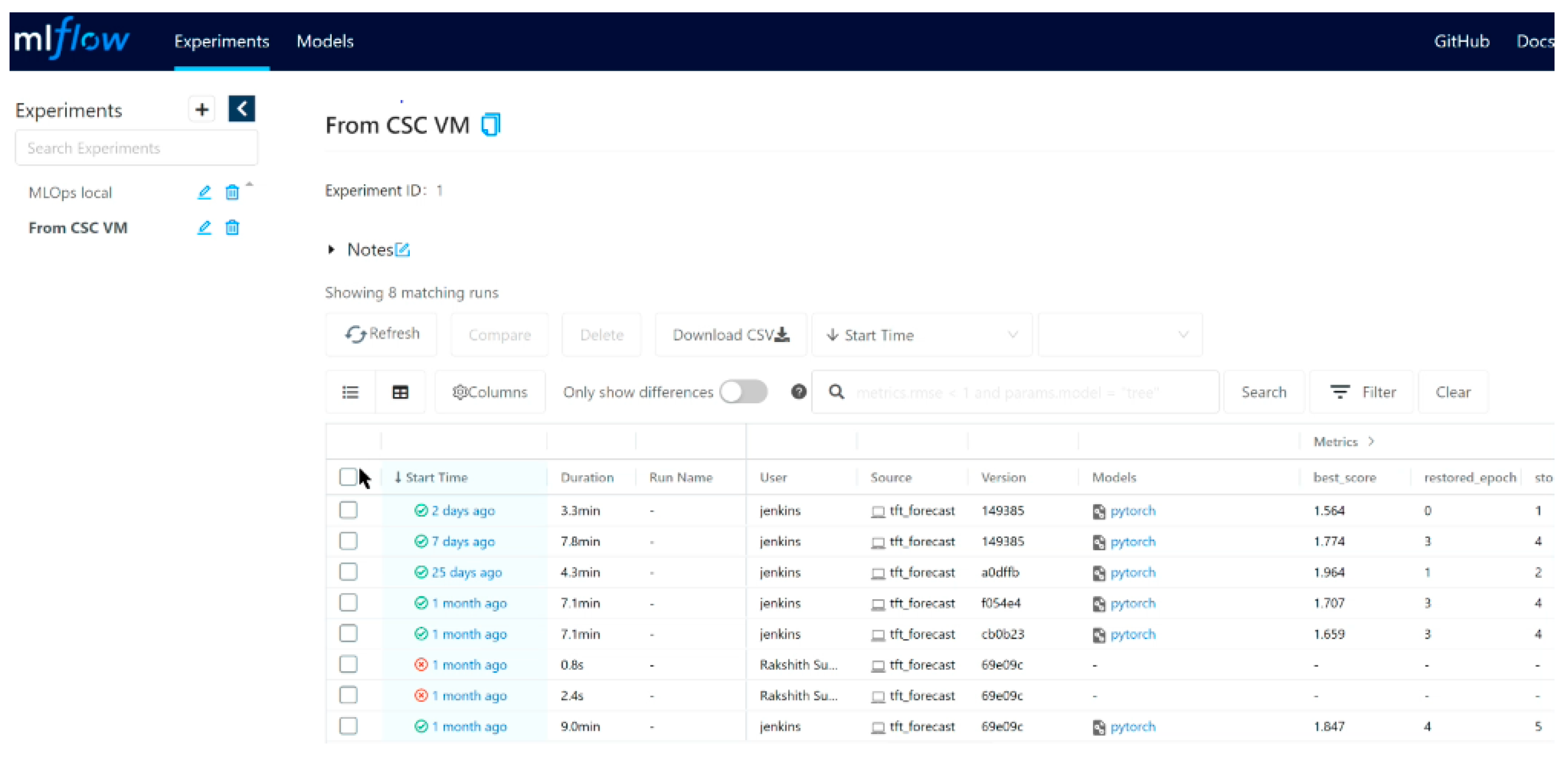Check the select-all runs header checkbox
This screenshot has width=1568, height=757.
[348, 477]
